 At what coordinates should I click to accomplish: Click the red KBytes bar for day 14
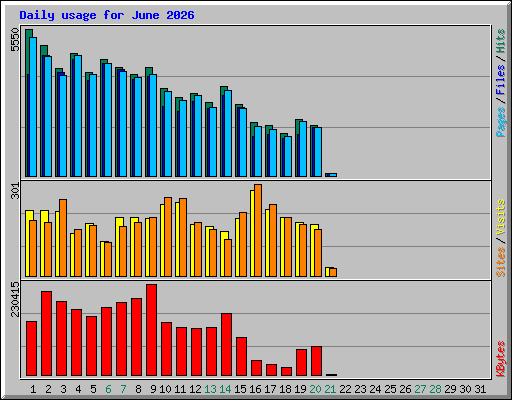click(227, 344)
